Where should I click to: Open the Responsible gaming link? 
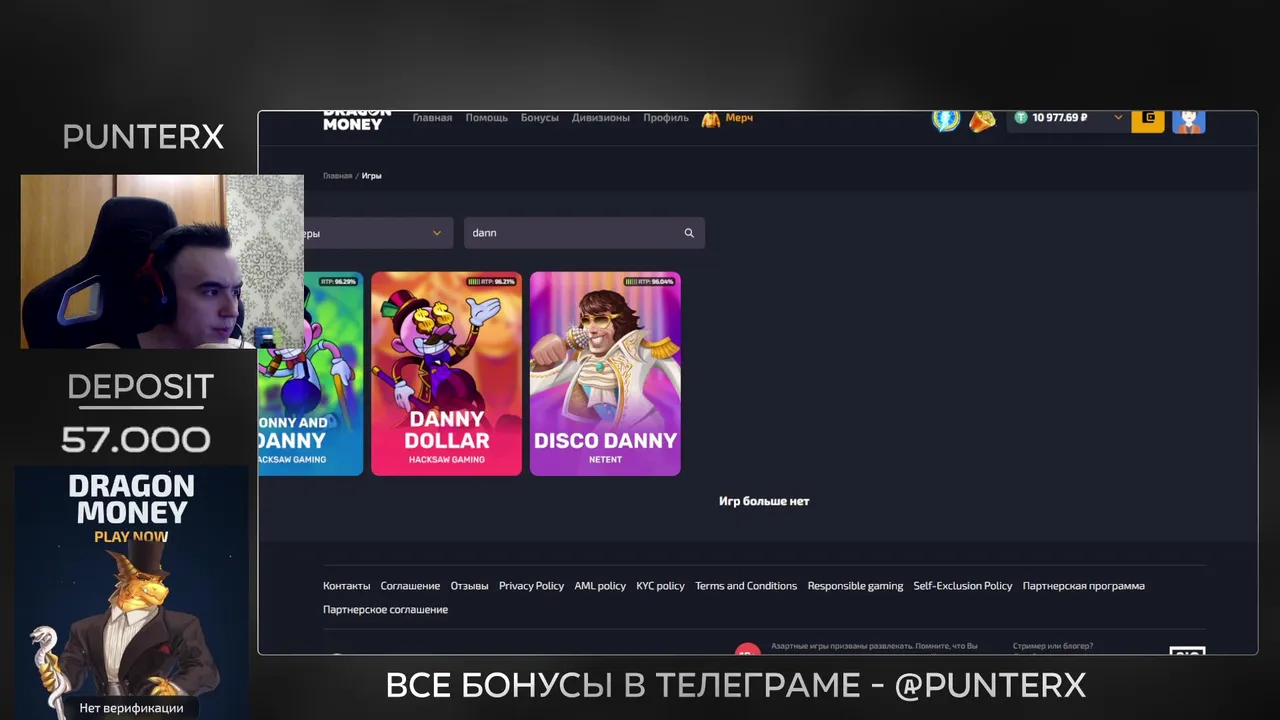[x=855, y=586]
